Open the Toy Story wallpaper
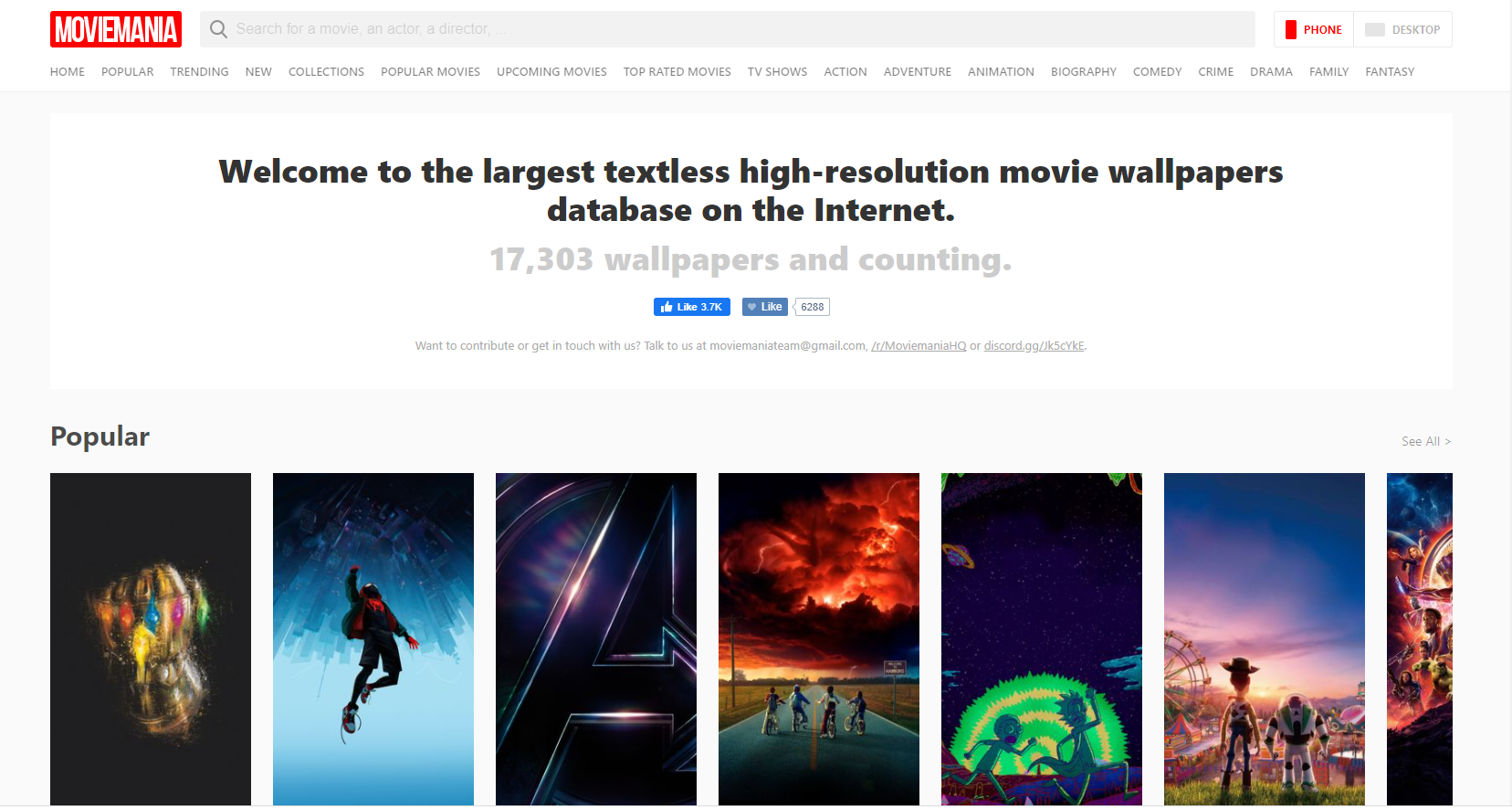 click(1265, 639)
